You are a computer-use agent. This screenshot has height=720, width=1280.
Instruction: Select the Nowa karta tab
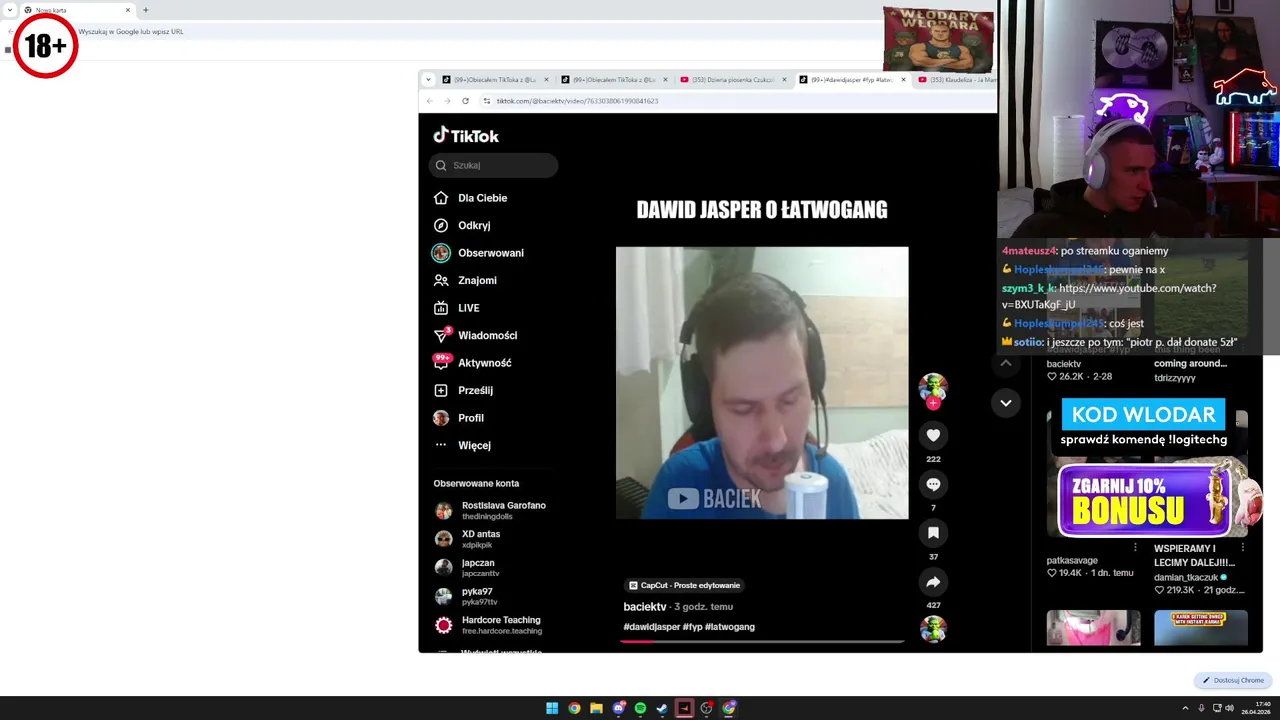click(x=77, y=10)
